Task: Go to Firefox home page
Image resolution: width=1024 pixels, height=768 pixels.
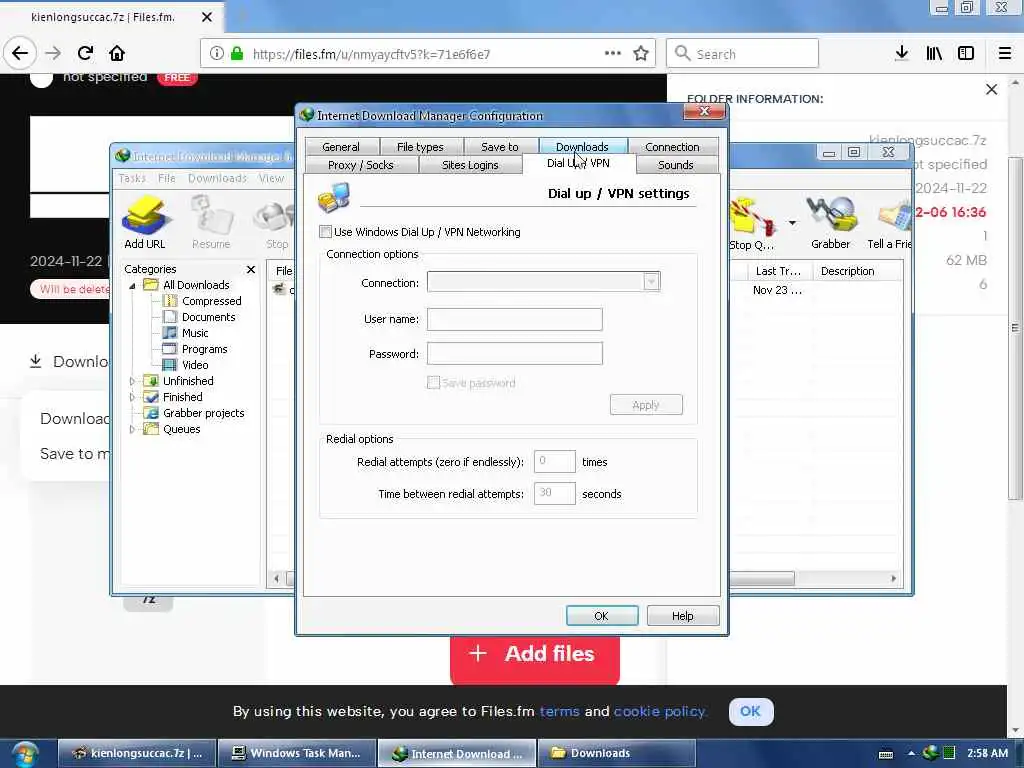Action: 117,53
